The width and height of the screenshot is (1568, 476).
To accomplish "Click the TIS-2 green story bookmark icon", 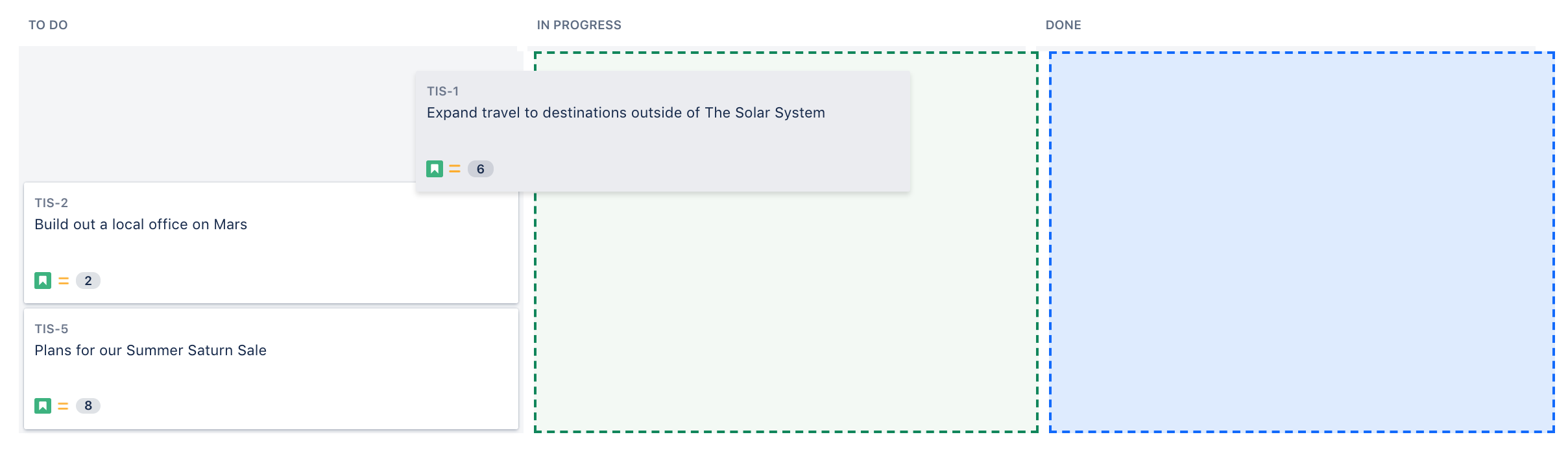I will (x=43, y=281).
